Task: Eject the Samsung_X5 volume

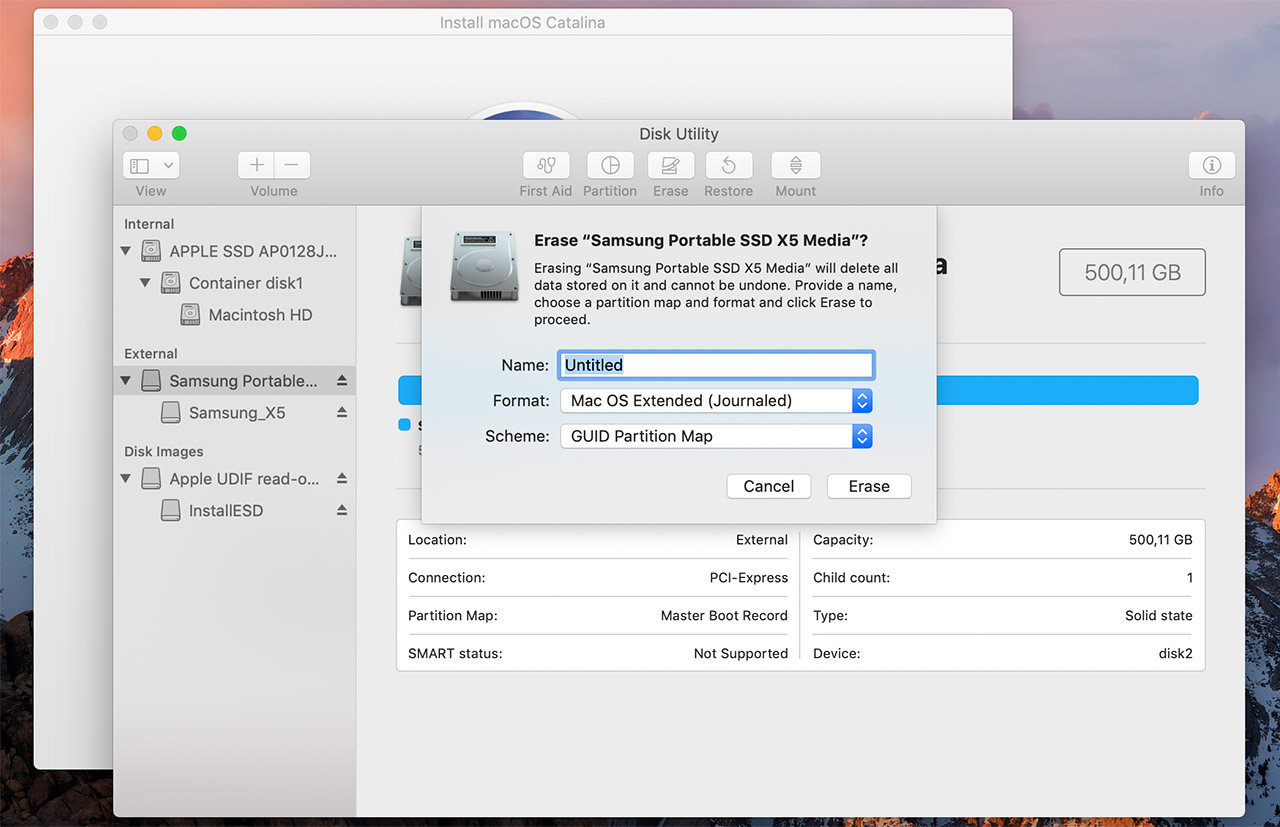Action: tap(341, 413)
